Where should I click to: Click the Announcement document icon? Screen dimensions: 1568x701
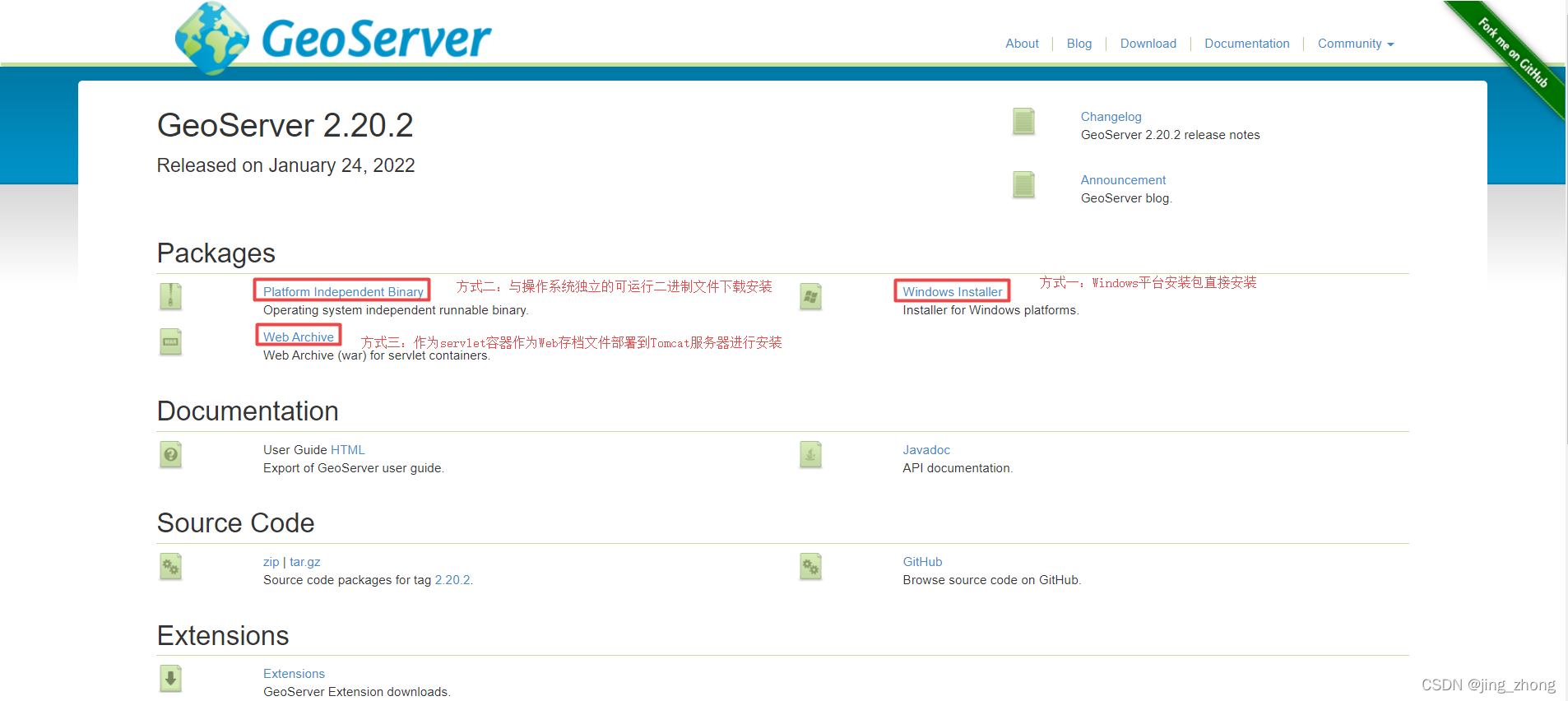click(x=1023, y=185)
